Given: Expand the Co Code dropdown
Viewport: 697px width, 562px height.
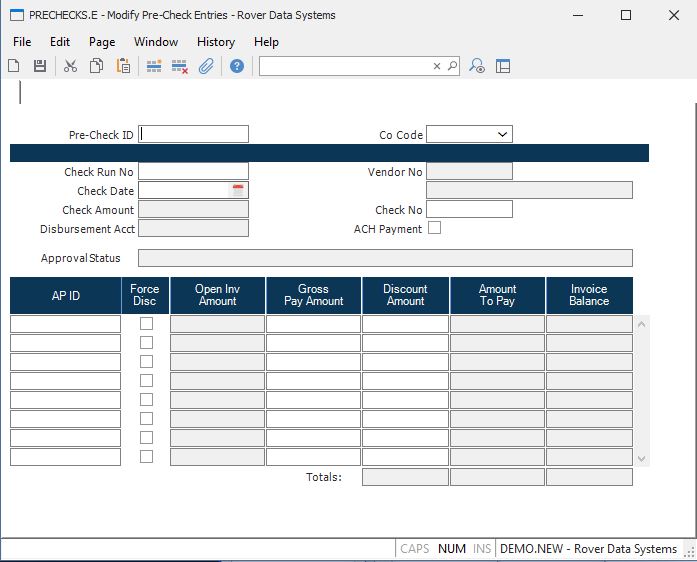Looking at the screenshot, I should (x=502, y=134).
